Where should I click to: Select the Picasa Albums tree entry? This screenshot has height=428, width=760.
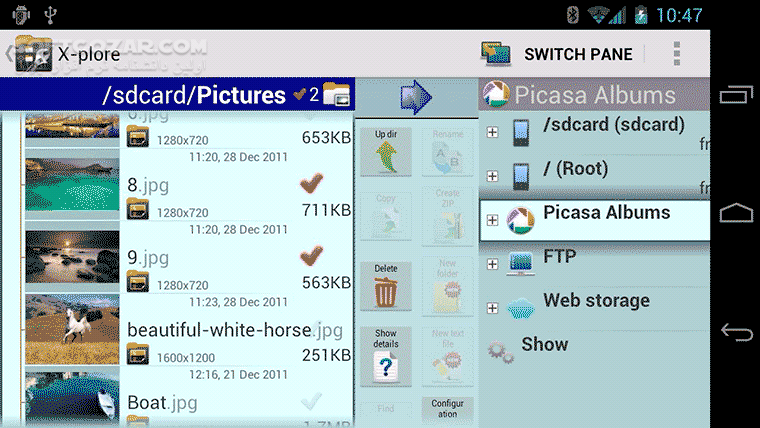[x=595, y=220]
